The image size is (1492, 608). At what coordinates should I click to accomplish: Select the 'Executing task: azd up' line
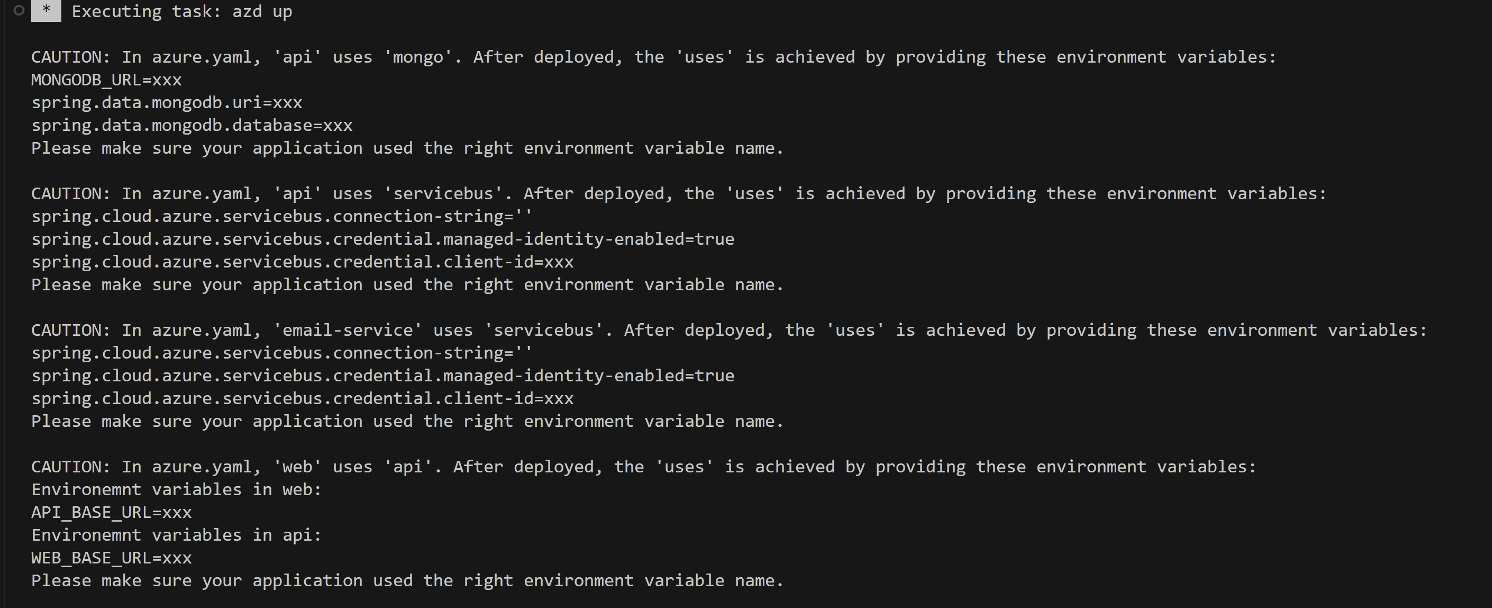[182, 12]
